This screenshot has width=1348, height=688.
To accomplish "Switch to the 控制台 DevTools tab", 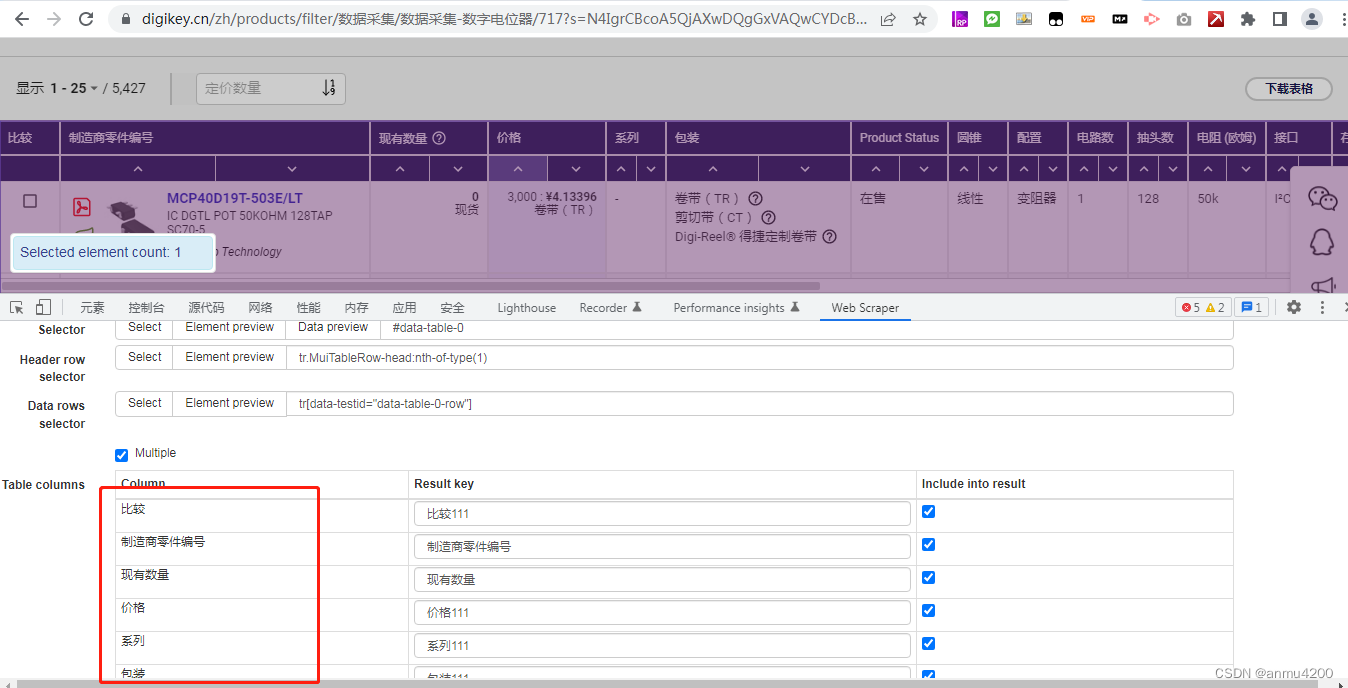I will (146, 308).
